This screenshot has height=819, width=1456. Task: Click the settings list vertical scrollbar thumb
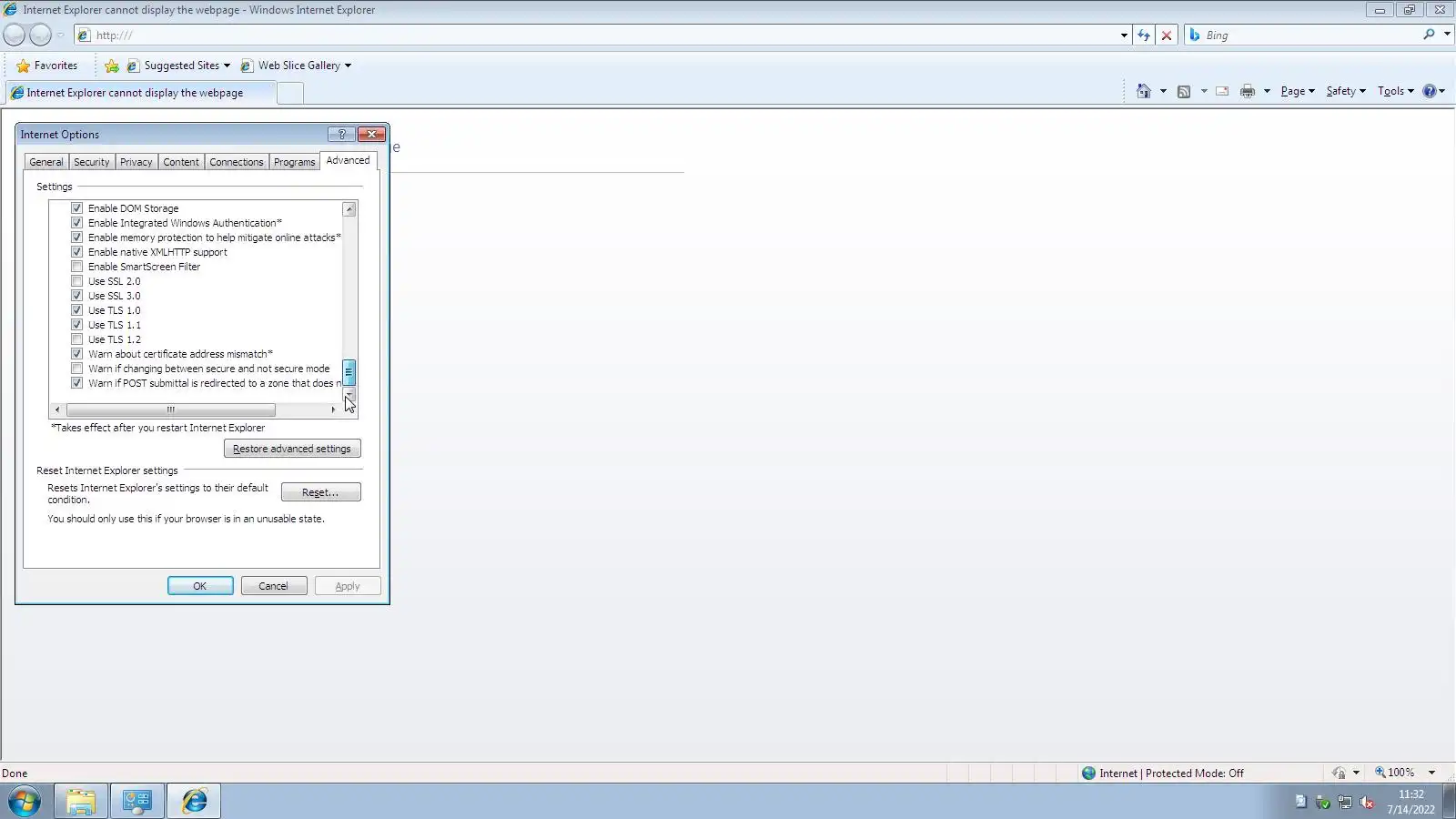click(349, 372)
